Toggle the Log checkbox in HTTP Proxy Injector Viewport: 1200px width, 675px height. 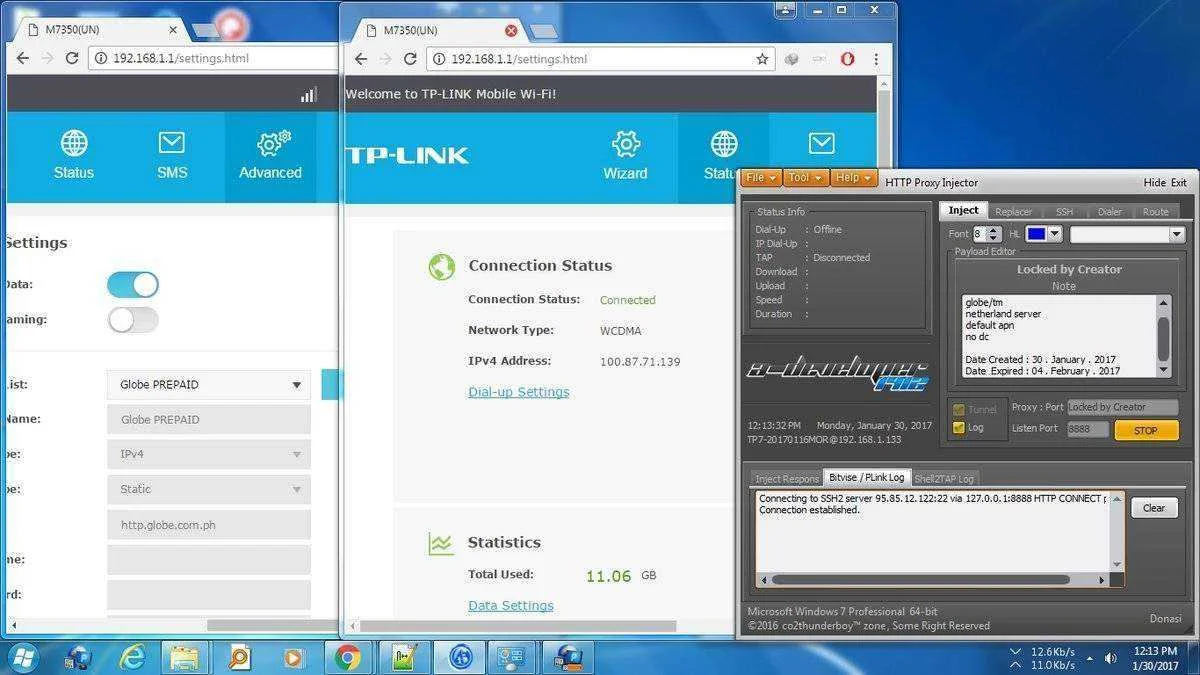959,428
